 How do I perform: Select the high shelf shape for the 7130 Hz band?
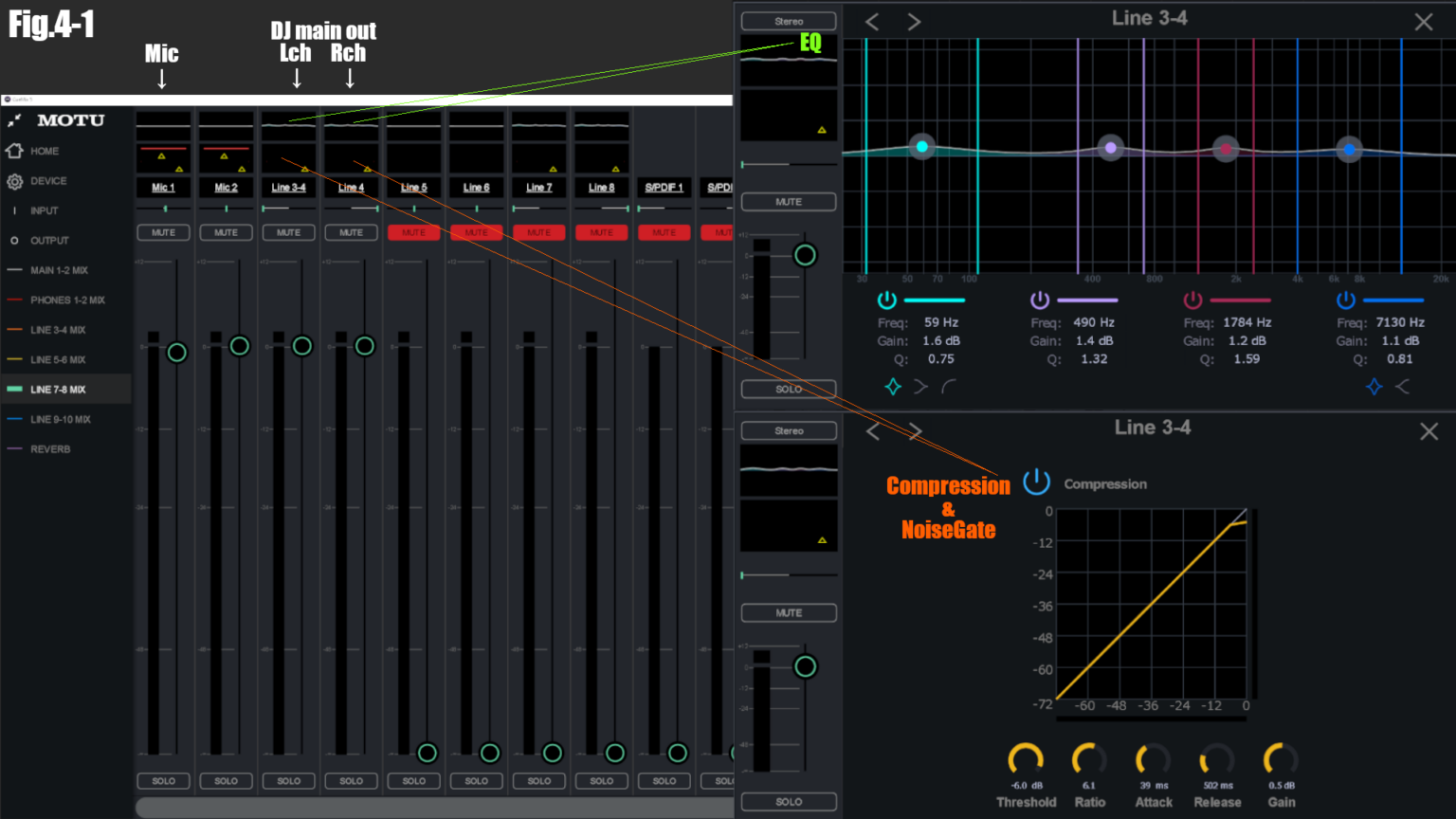(1403, 387)
